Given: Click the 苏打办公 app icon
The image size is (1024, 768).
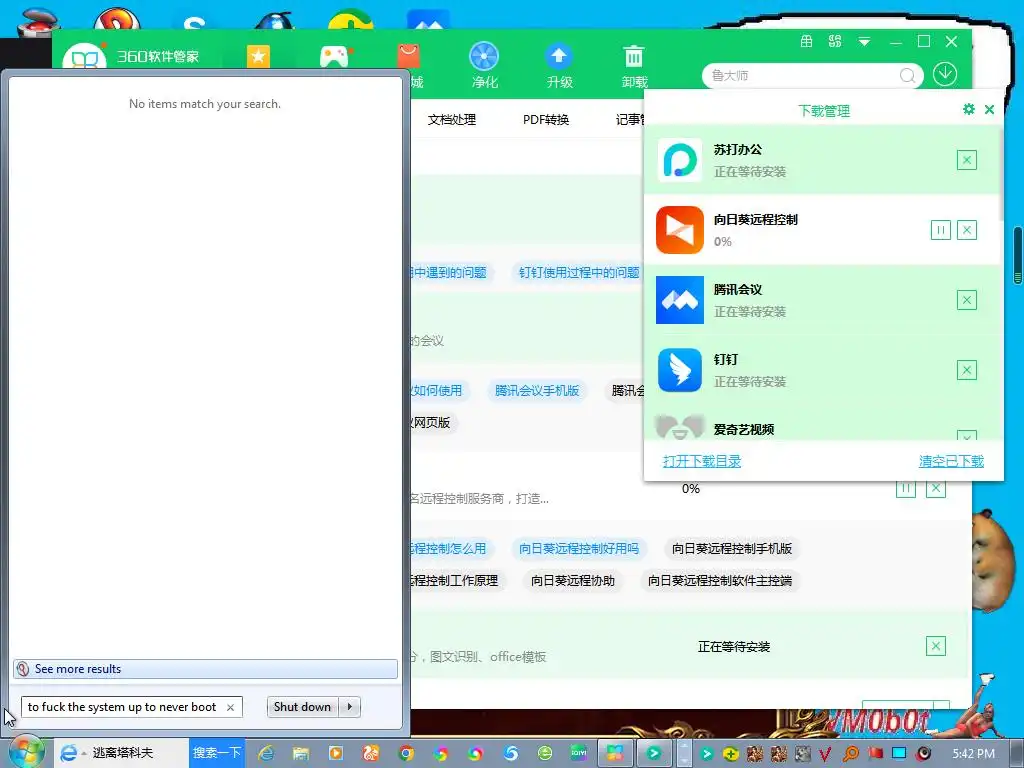Looking at the screenshot, I should [x=680, y=160].
